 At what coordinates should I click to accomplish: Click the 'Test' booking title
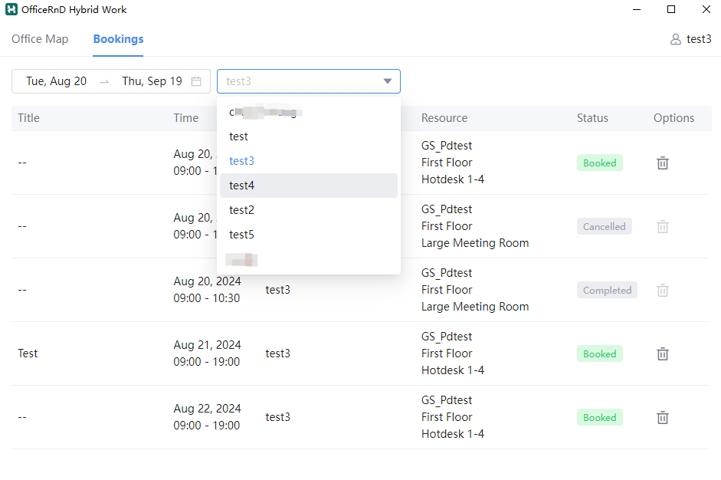28,354
